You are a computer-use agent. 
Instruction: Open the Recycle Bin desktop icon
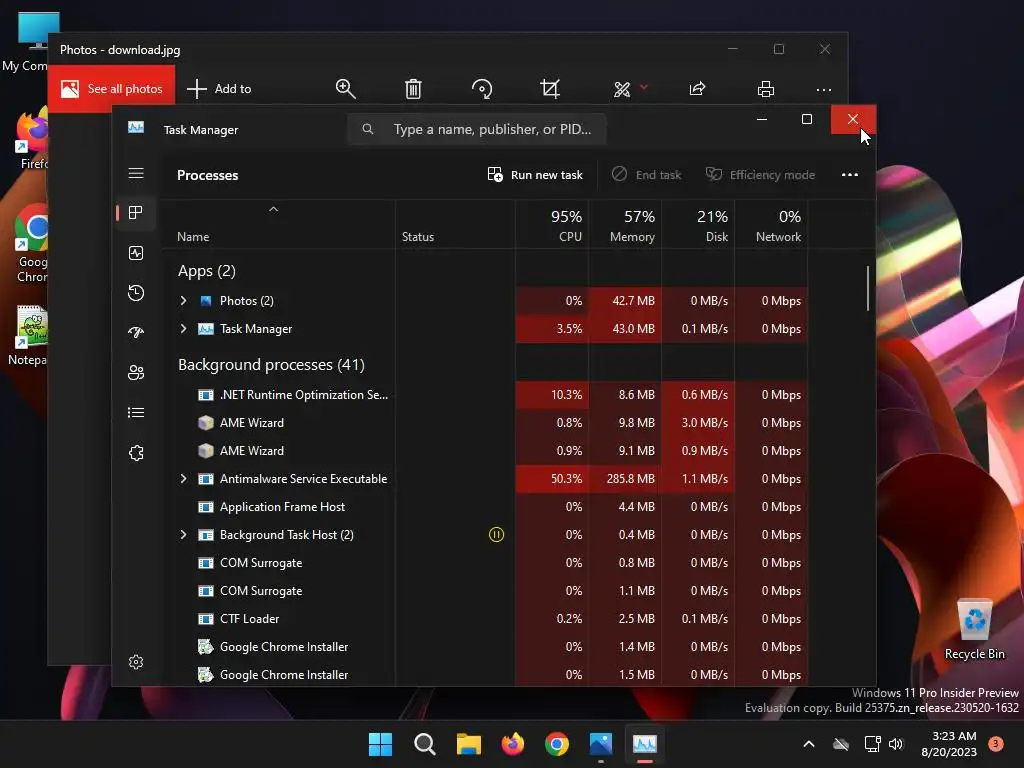(974, 628)
